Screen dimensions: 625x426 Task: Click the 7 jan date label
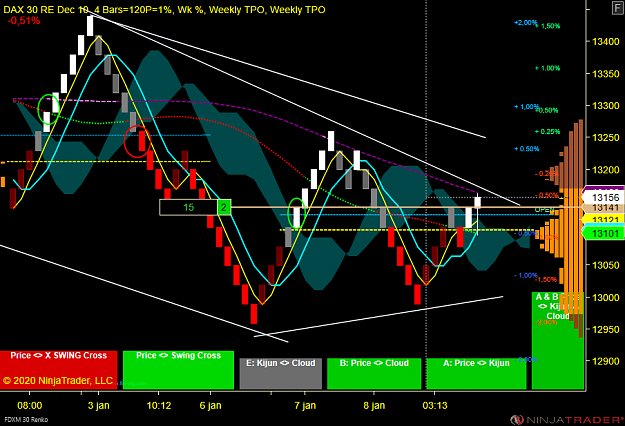click(305, 406)
